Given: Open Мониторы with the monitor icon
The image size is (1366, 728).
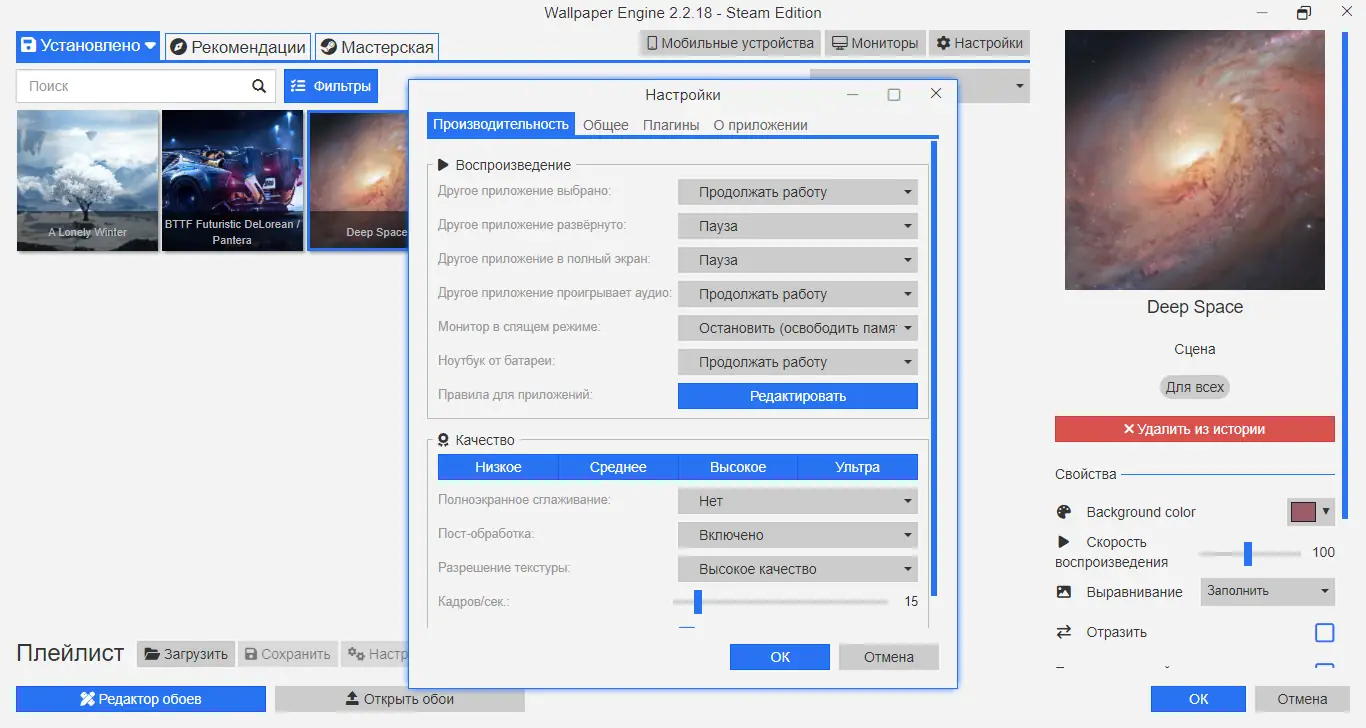Looking at the screenshot, I should 840,43.
